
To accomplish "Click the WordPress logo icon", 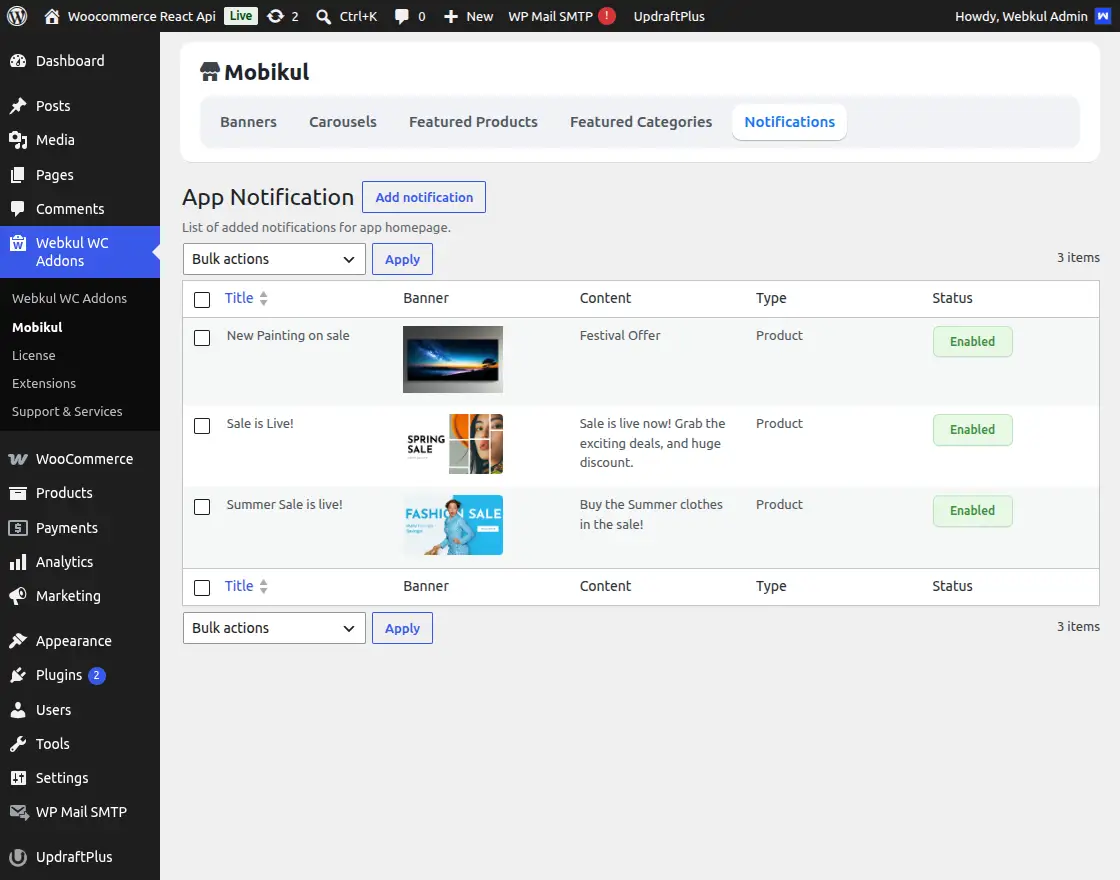I will (x=17, y=16).
